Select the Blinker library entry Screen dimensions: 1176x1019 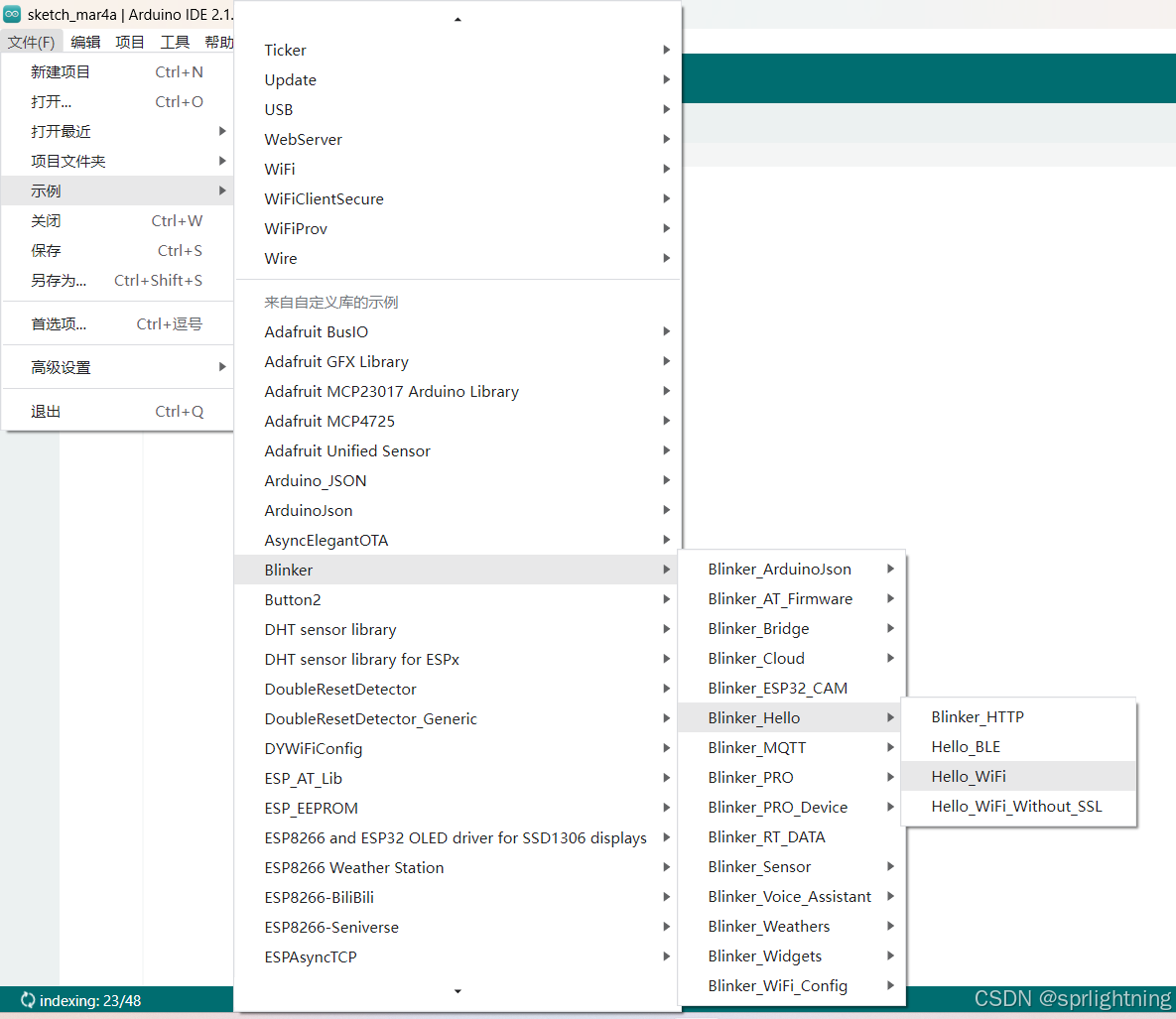[x=457, y=570]
